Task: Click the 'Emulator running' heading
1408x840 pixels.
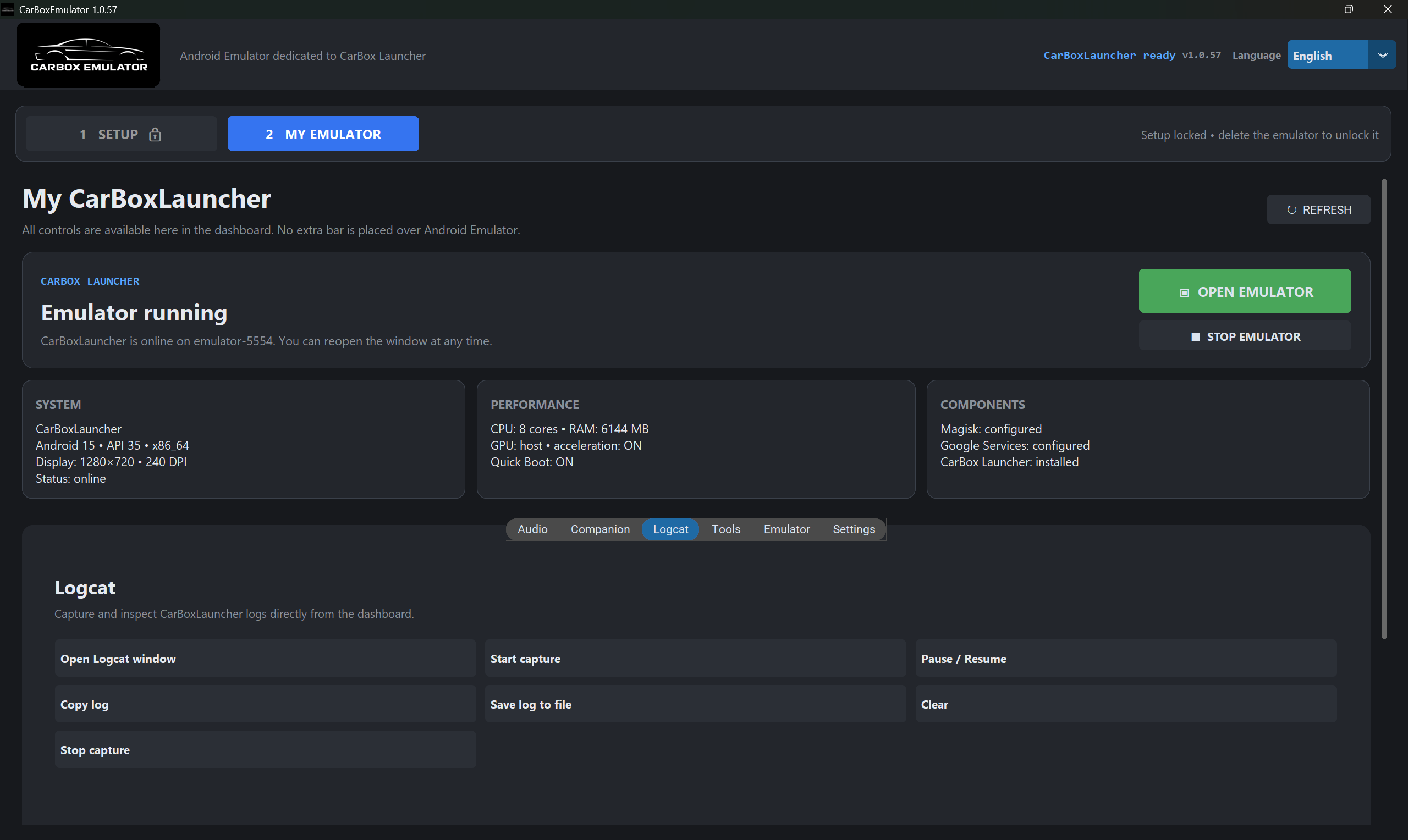Action: tap(134, 312)
